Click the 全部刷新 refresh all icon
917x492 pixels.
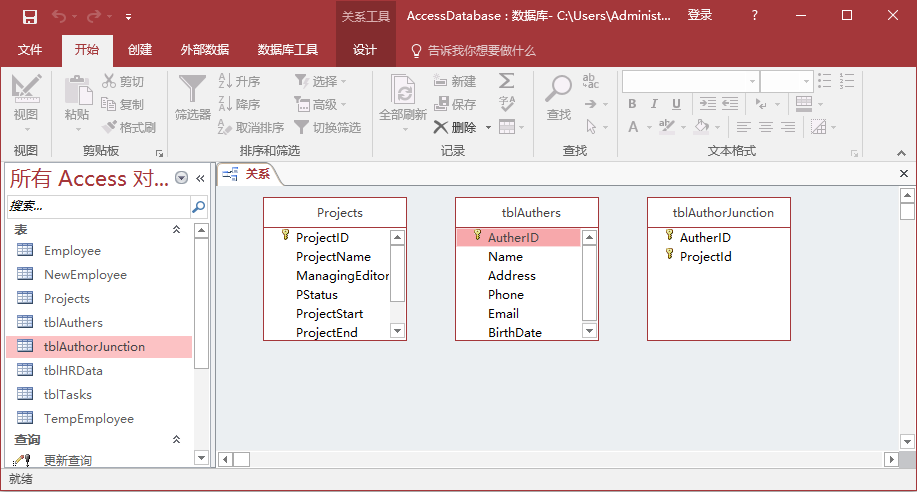coord(403,97)
